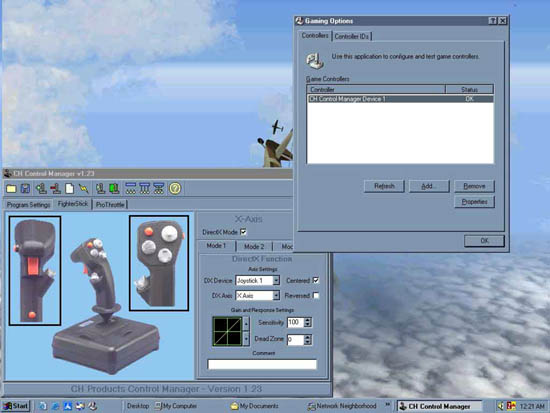This screenshot has height=413, width=550.
Task: Click the full FighterStick joystick image
Action: pos(105,305)
